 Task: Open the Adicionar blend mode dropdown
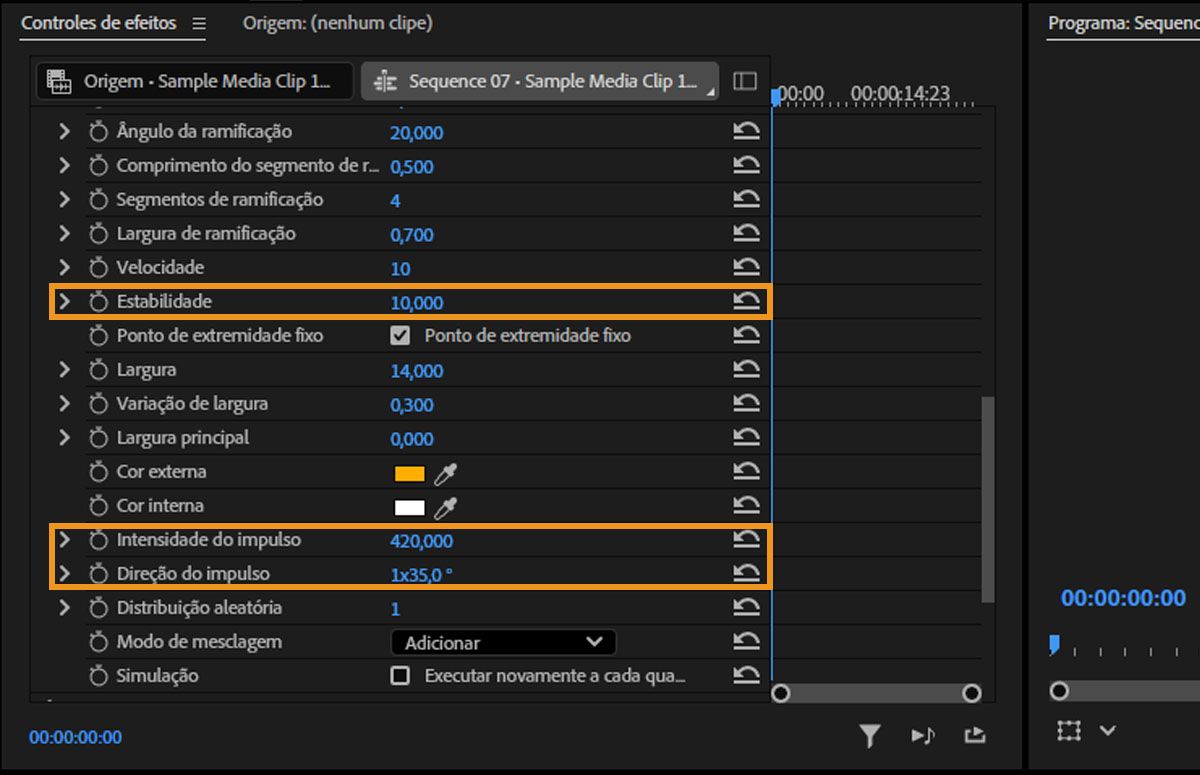point(502,641)
